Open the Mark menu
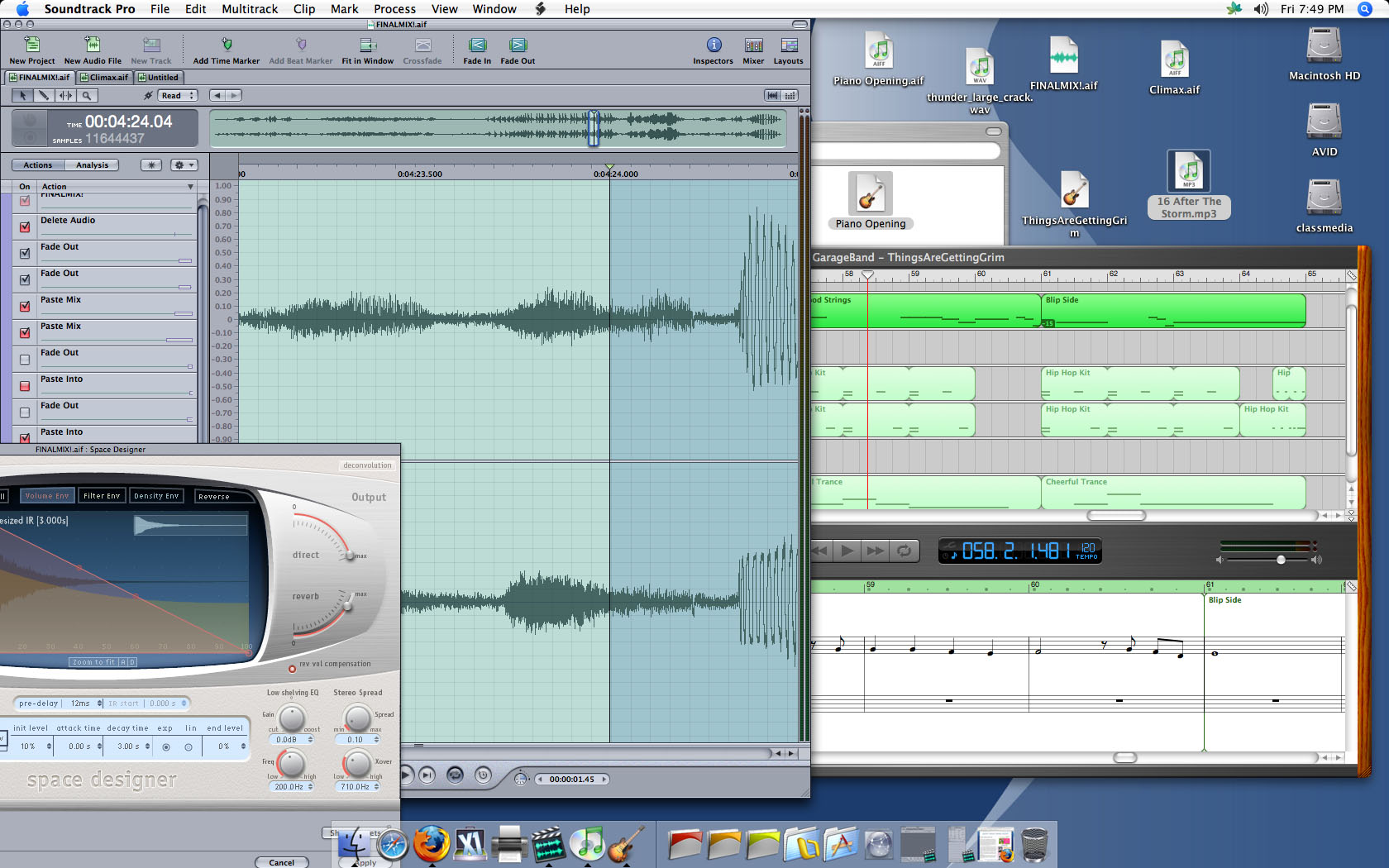Viewport: 1389px width, 868px height. (x=344, y=9)
